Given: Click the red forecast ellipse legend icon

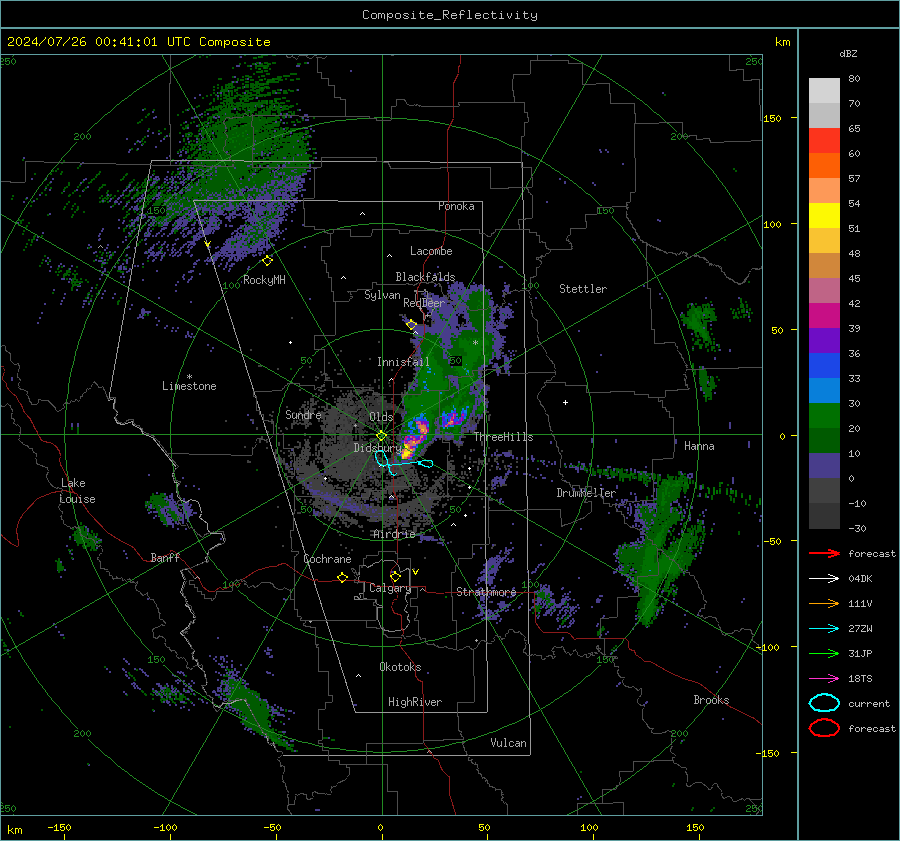Looking at the screenshot, I should pyautogui.click(x=824, y=728).
